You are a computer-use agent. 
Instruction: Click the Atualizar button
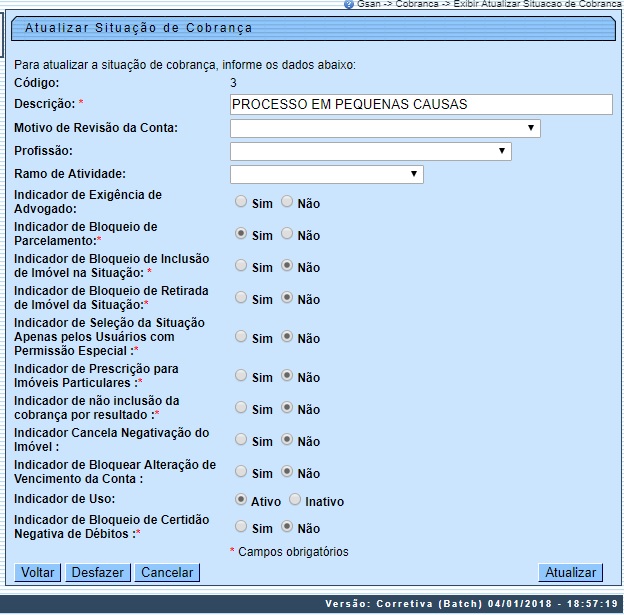(x=571, y=572)
